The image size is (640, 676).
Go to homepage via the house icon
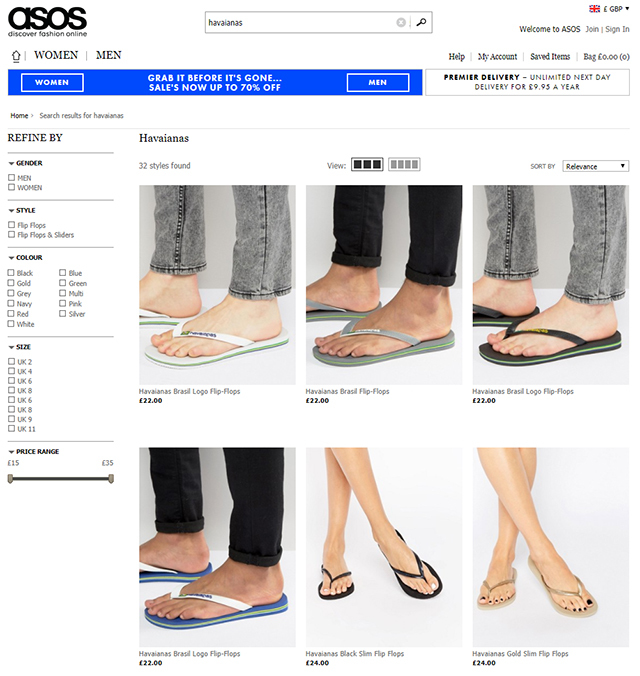point(16,56)
